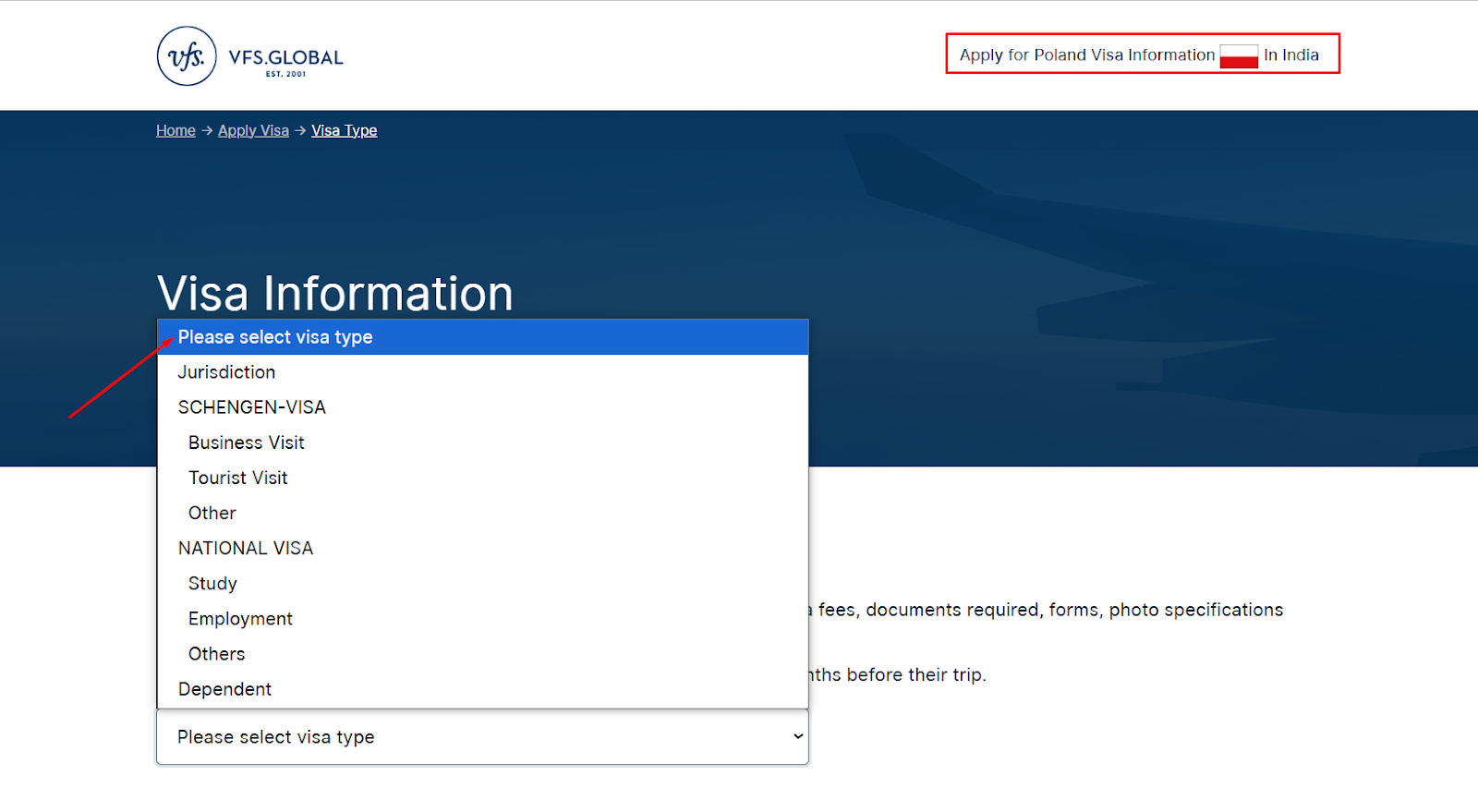The width and height of the screenshot is (1478, 812).
Task: Go to Apply Visa breadcrumb link
Action: (253, 130)
